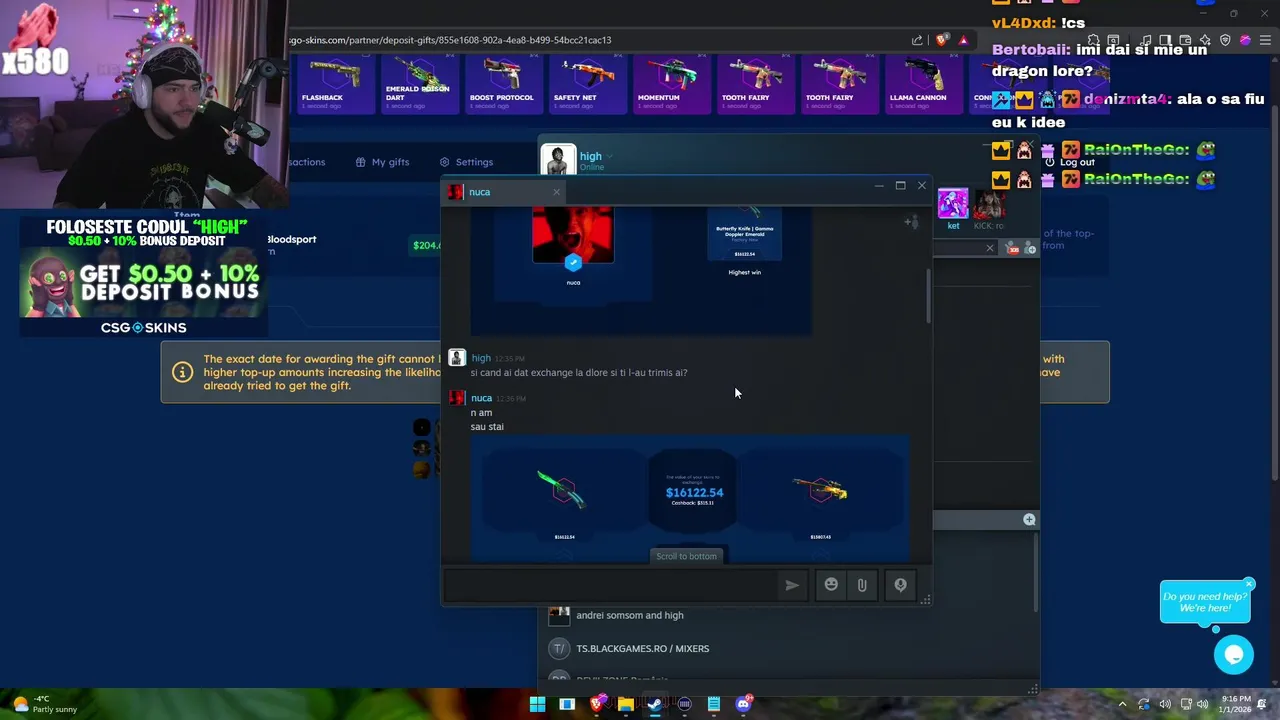Open the weather widget on the taskbar
1280x720 pixels.
pos(45,704)
